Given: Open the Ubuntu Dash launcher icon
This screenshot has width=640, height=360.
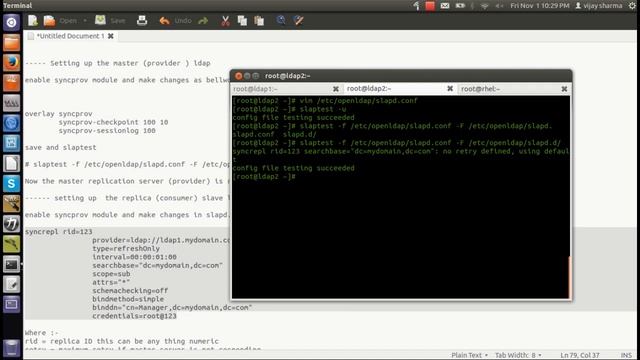Looking at the screenshot, I should coord(11,22).
